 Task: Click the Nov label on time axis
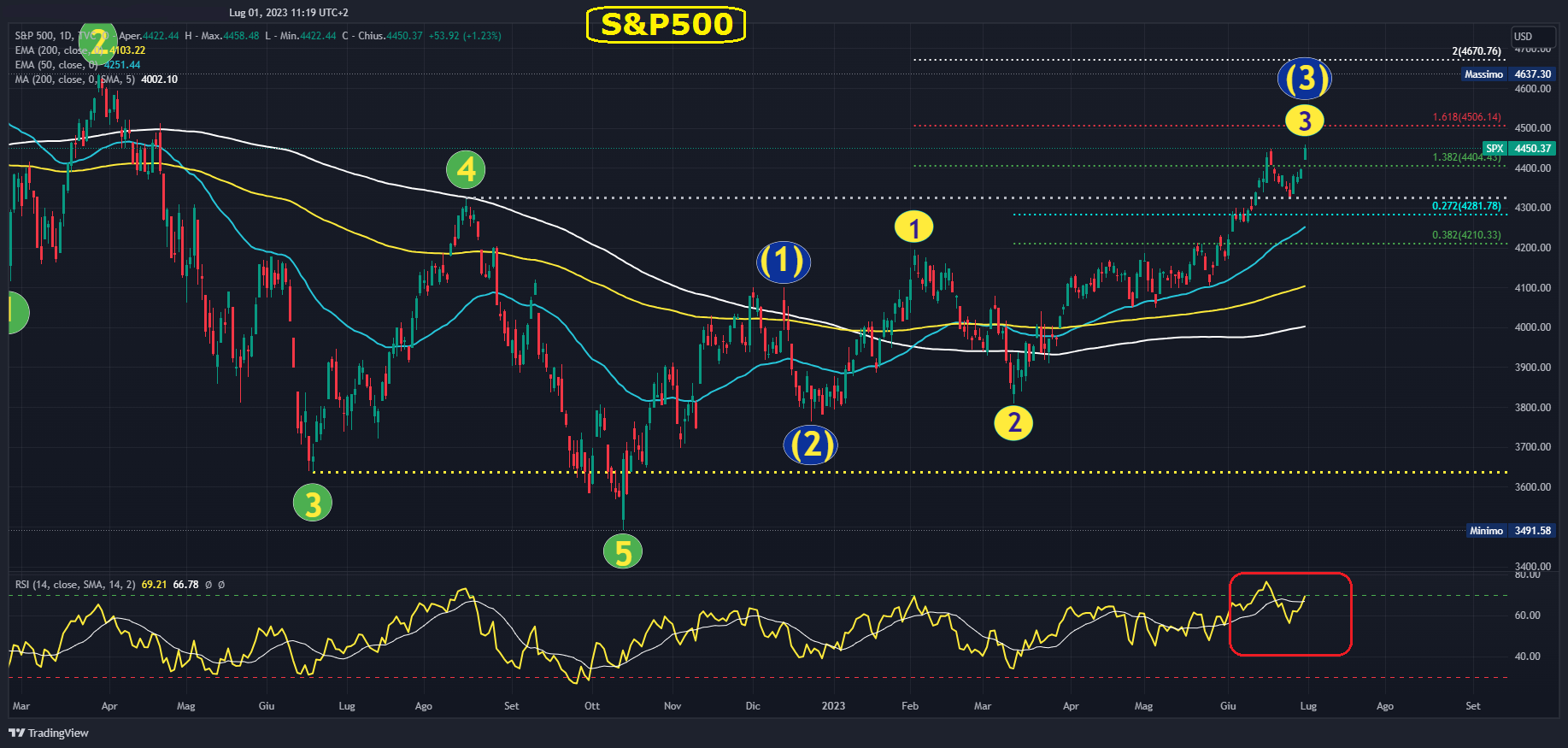672,706
